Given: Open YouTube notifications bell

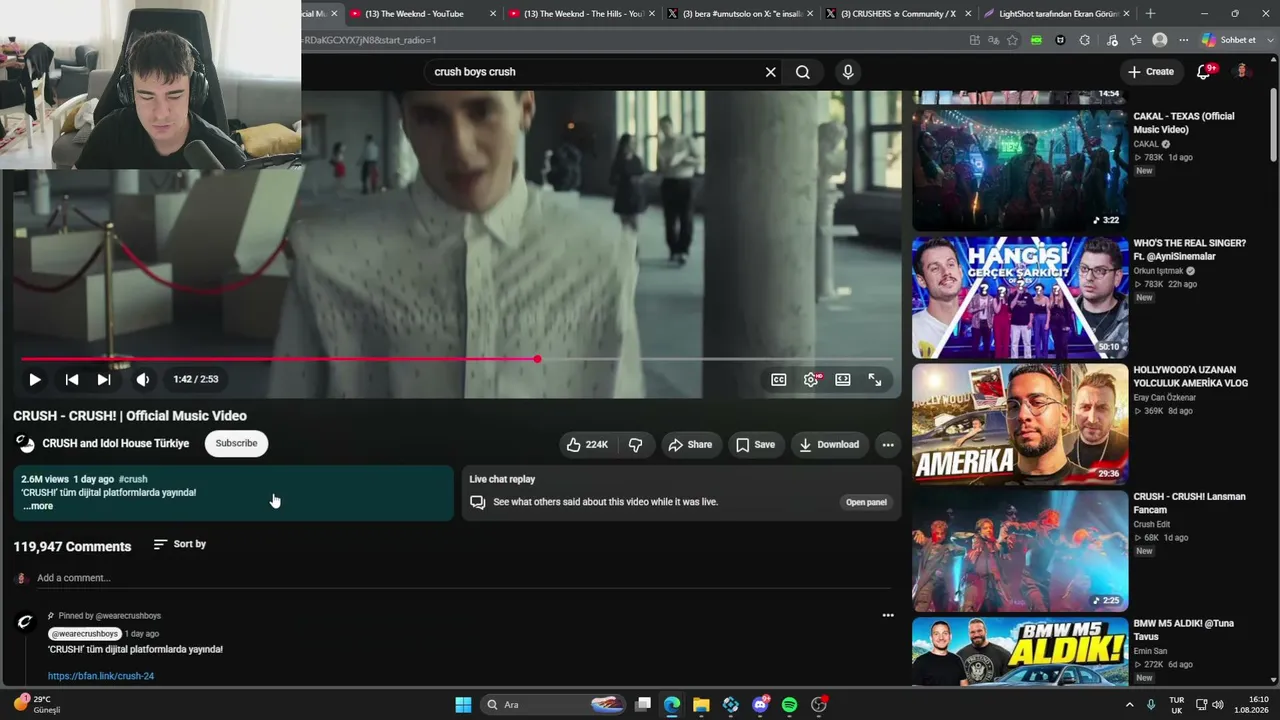Looking at the screenshot, I should [x=1204, y=72].
